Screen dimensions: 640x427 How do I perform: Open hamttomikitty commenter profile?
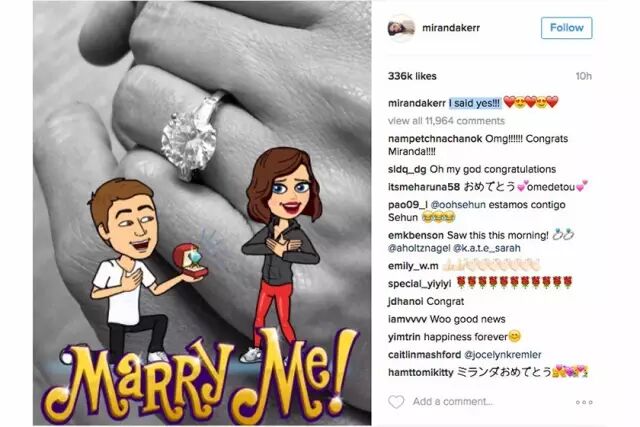click(x=420, y=372)
